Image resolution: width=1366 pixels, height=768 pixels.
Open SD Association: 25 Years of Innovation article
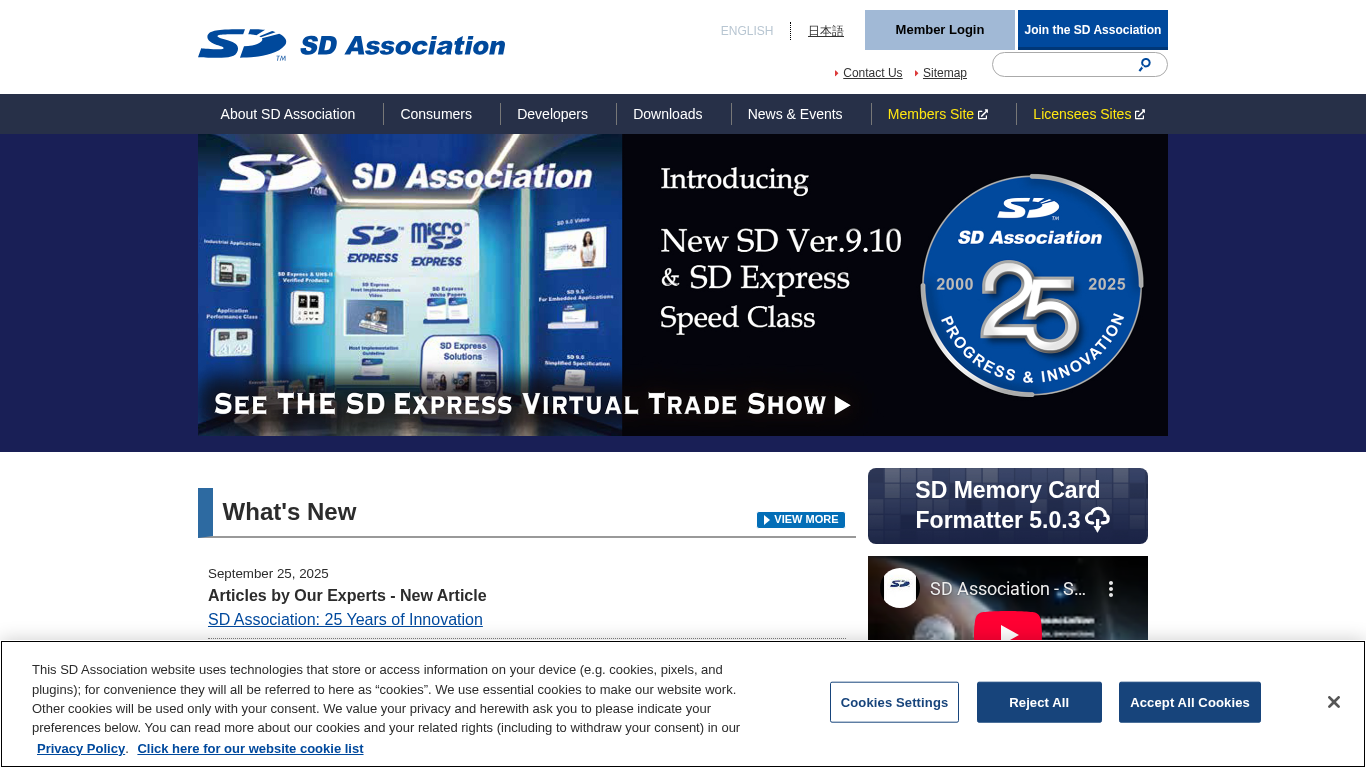coord(345,620)
